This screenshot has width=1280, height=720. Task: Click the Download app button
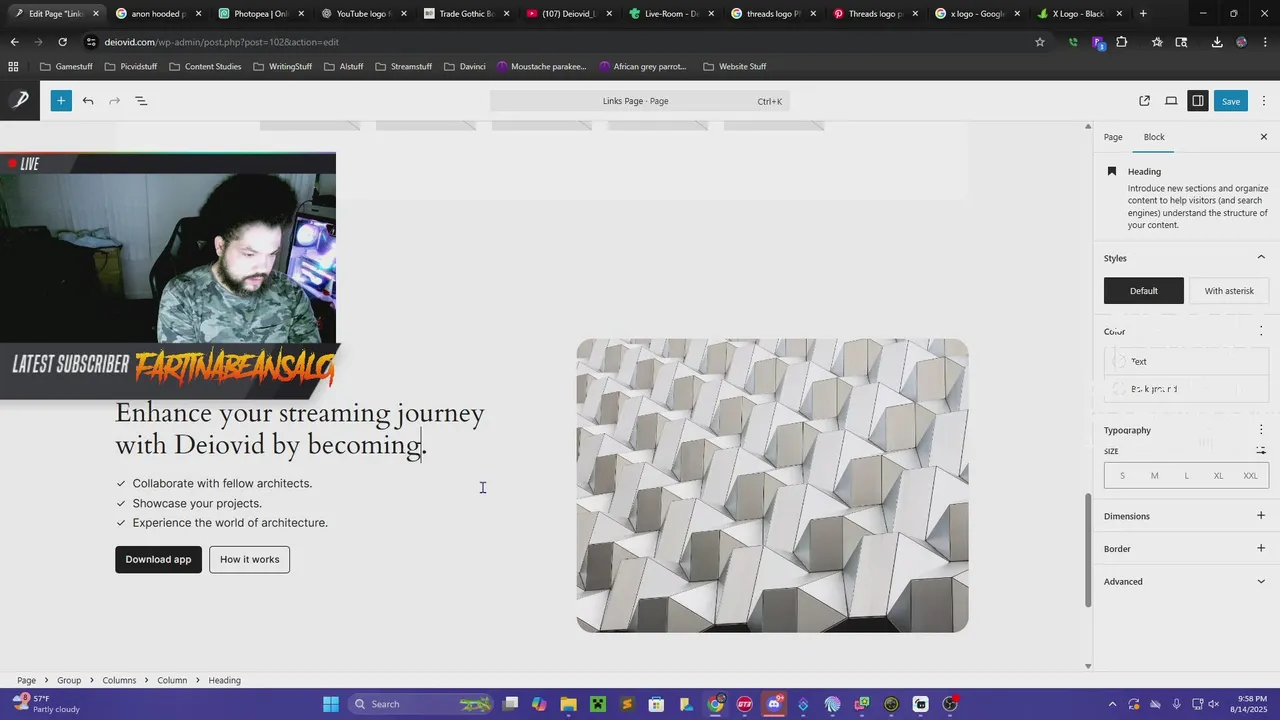[158, 559]
